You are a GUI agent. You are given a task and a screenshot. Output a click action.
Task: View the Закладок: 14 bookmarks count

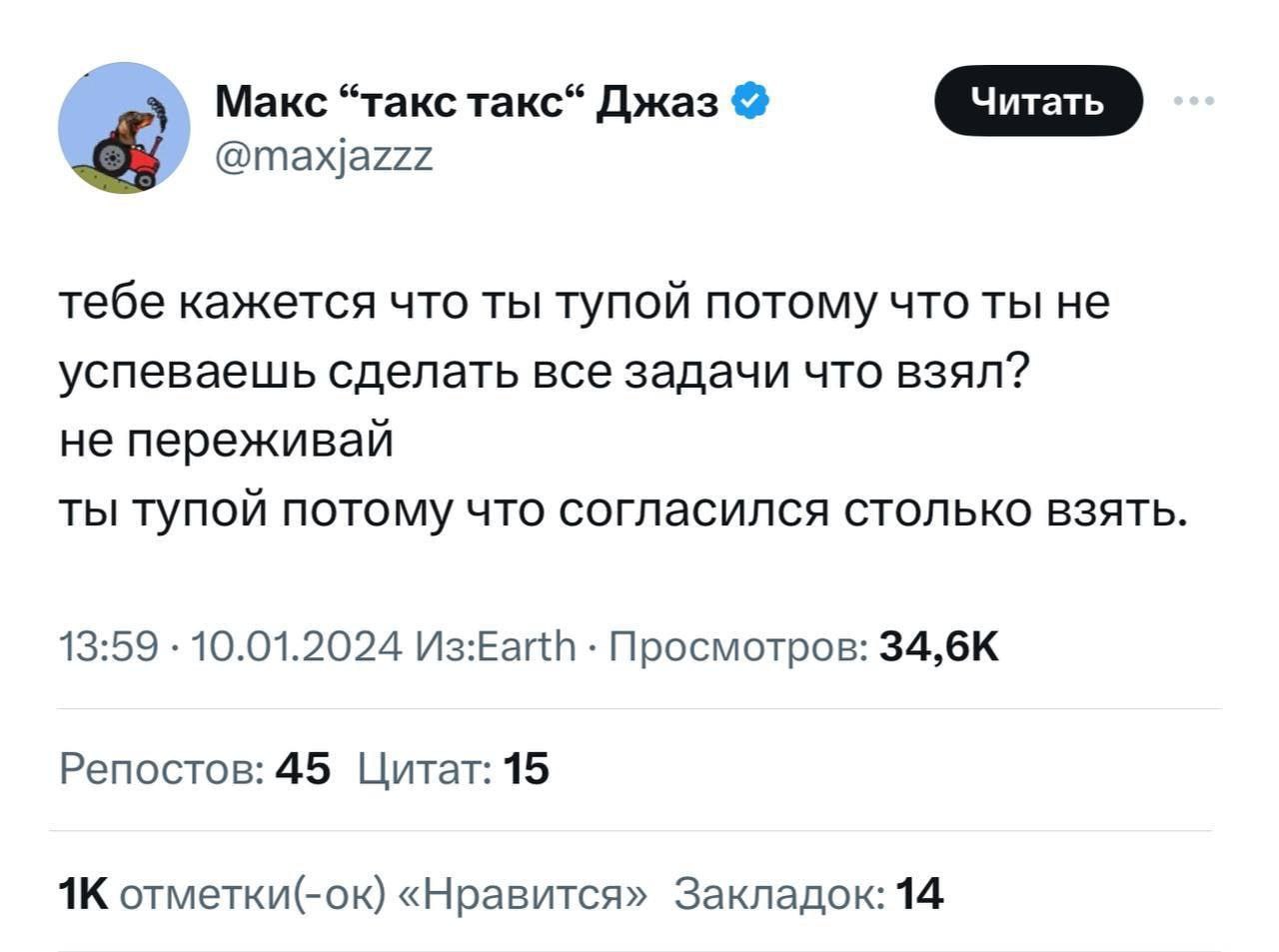809,893
